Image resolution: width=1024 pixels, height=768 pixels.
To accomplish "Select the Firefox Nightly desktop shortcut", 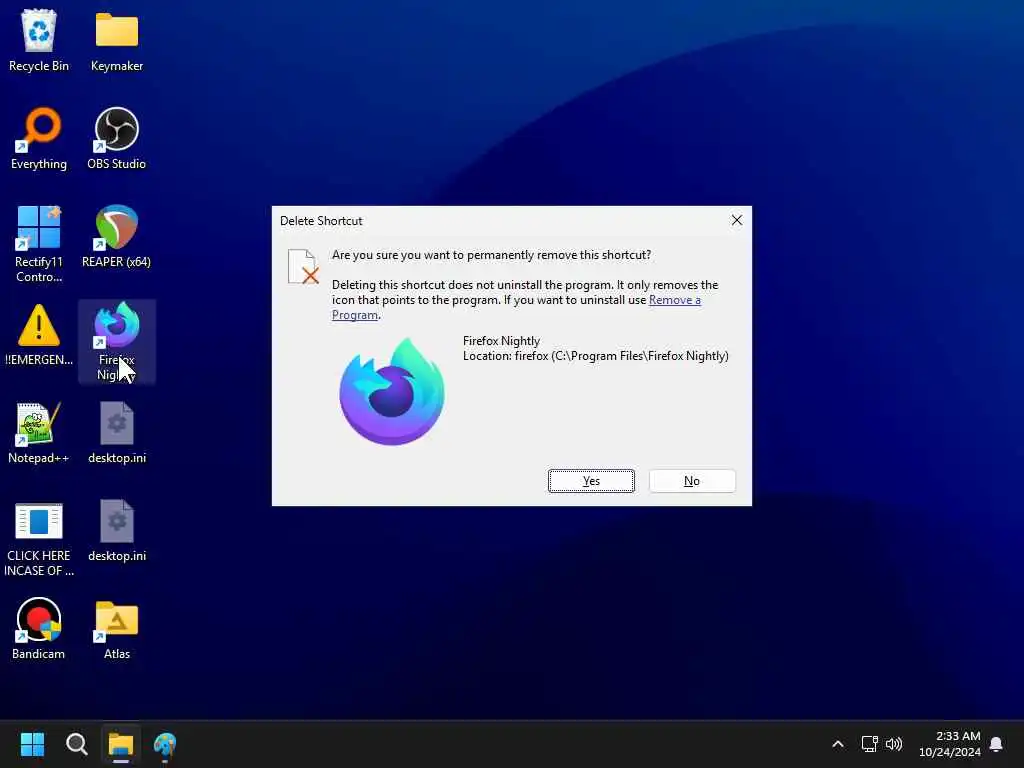I will coord(117,341).
